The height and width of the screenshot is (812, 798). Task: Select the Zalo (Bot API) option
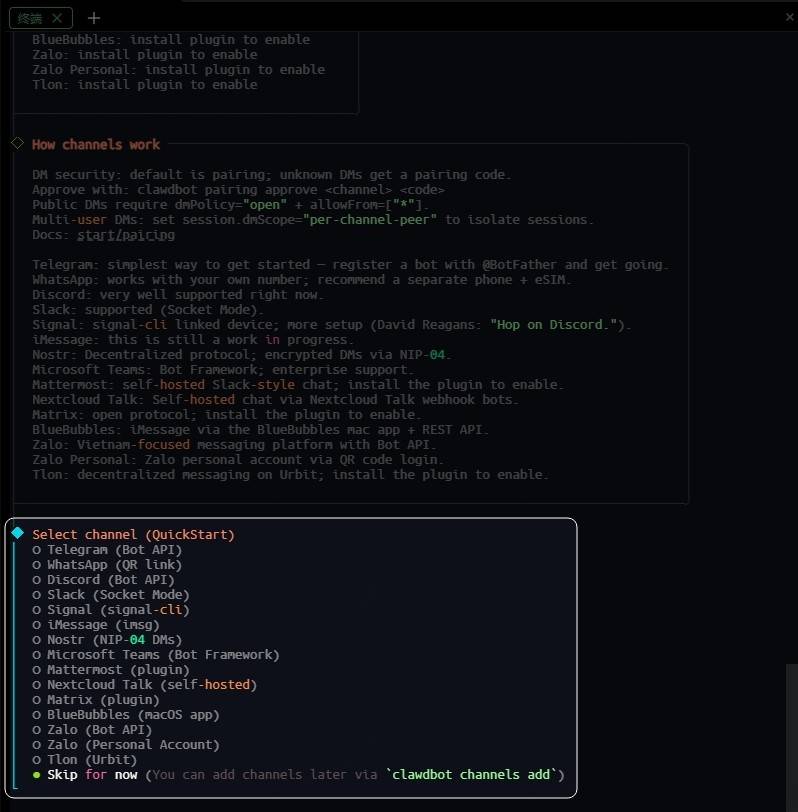[x=92, y=730]
